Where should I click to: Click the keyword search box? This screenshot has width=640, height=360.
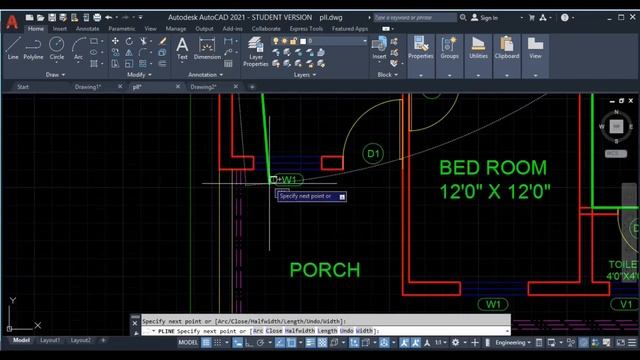coord(415,18)
